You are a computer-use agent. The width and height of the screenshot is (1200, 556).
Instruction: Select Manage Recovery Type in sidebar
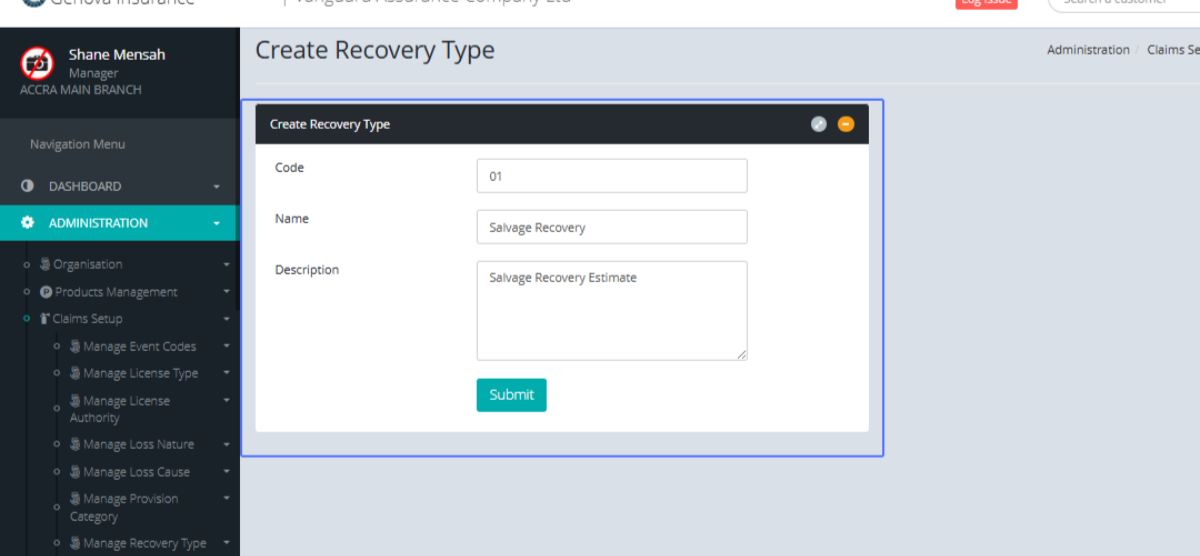(144, 543)
